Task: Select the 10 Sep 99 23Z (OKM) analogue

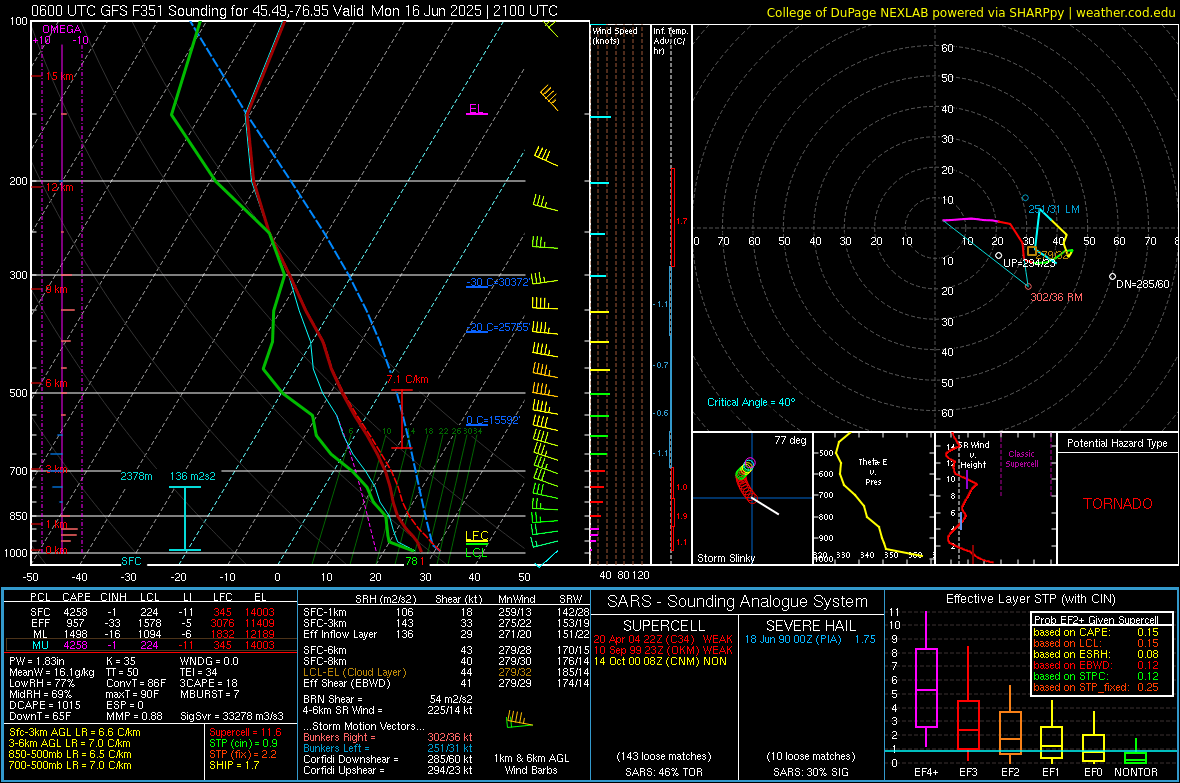Action: click(663, 650)
